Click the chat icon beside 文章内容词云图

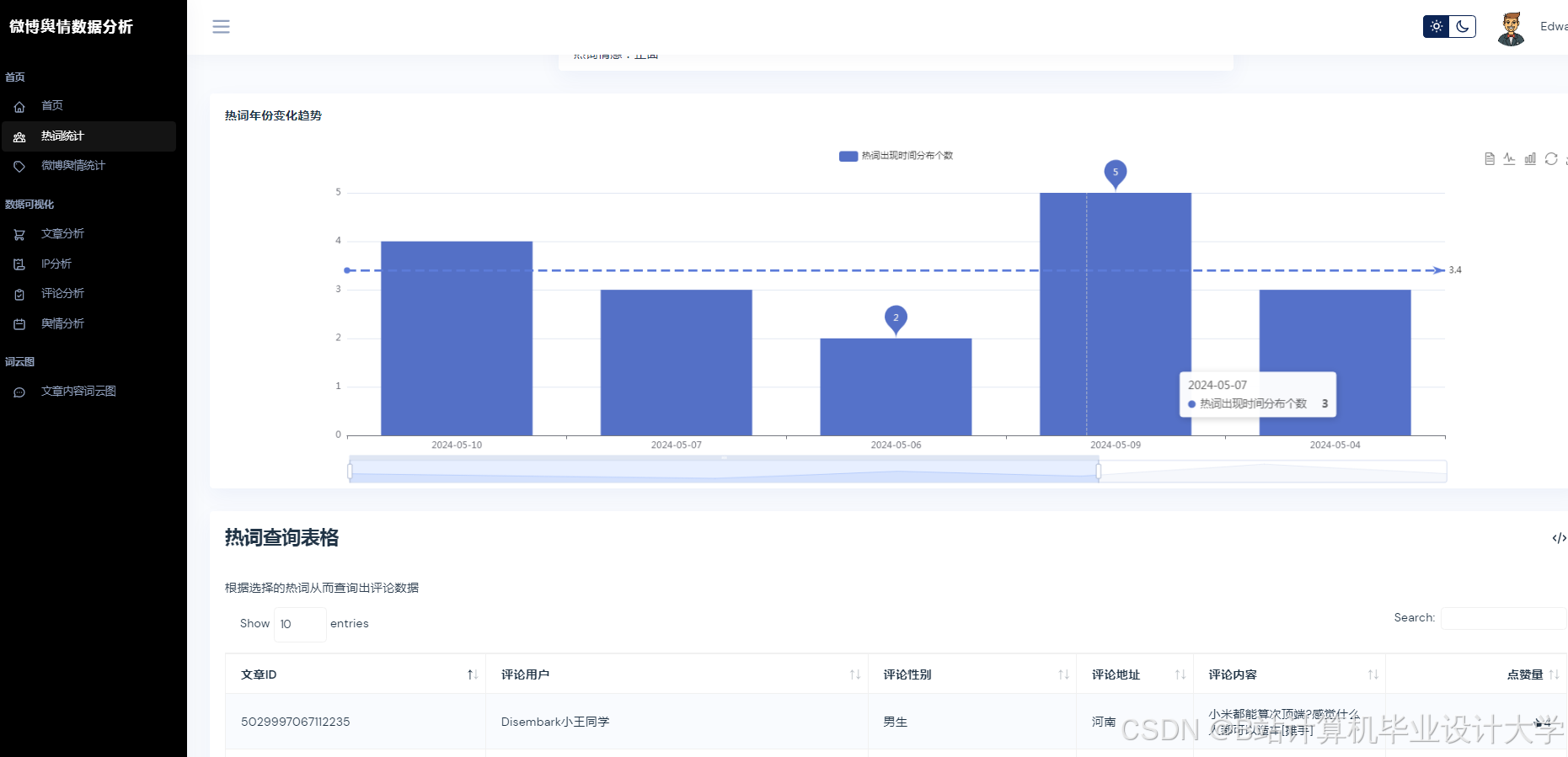click(x=19, y=392)
